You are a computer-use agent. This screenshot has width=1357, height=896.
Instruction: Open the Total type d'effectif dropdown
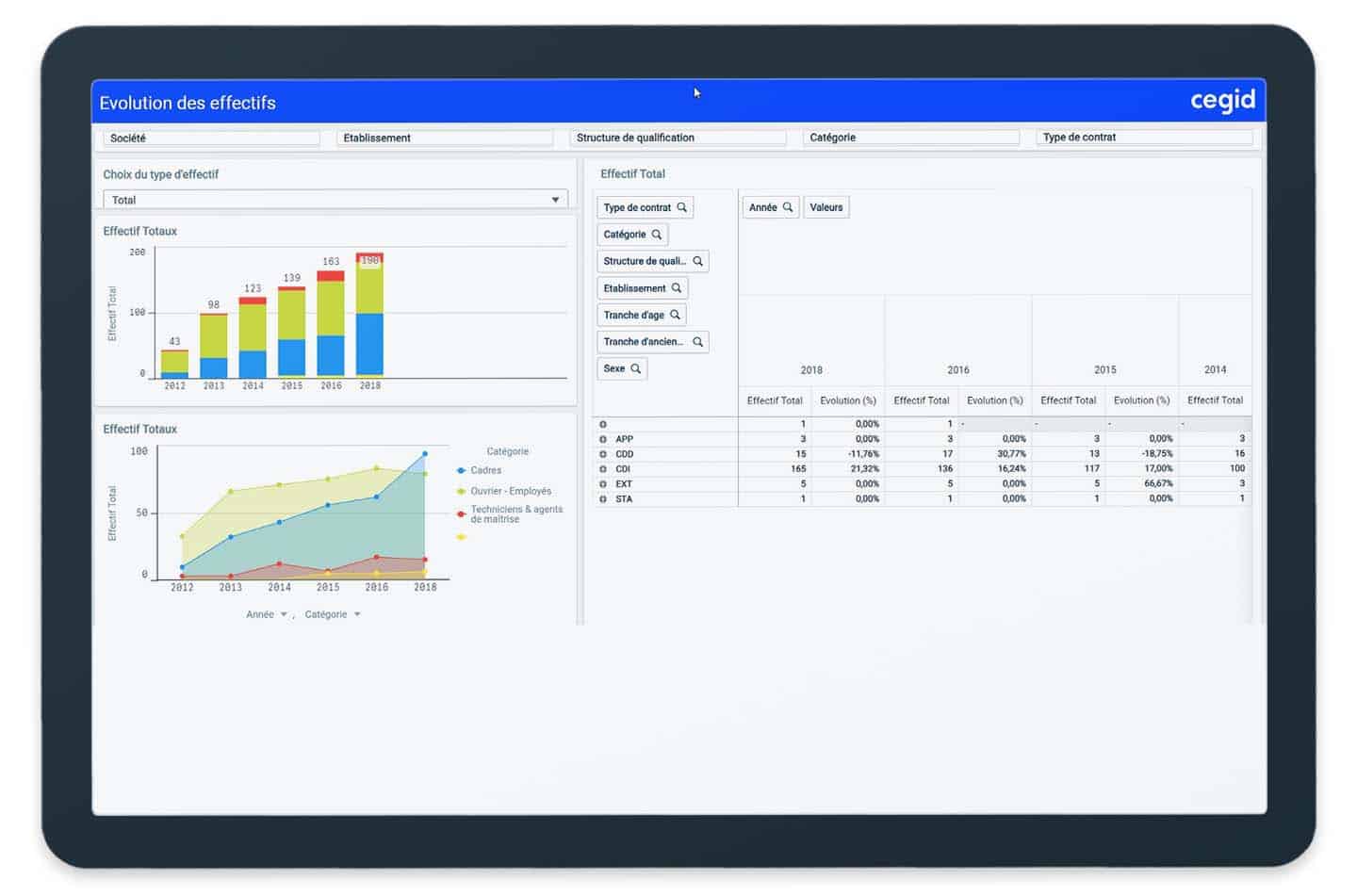tap(554, 200)
